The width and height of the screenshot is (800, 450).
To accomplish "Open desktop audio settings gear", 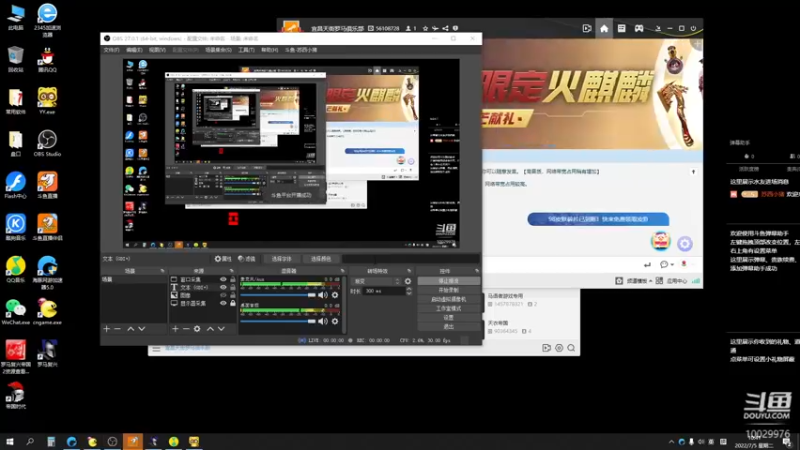I will click(x=335, y=321).
